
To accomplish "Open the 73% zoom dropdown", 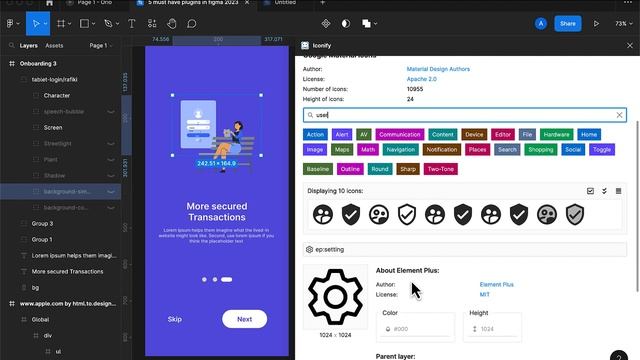I will (624, 24).
